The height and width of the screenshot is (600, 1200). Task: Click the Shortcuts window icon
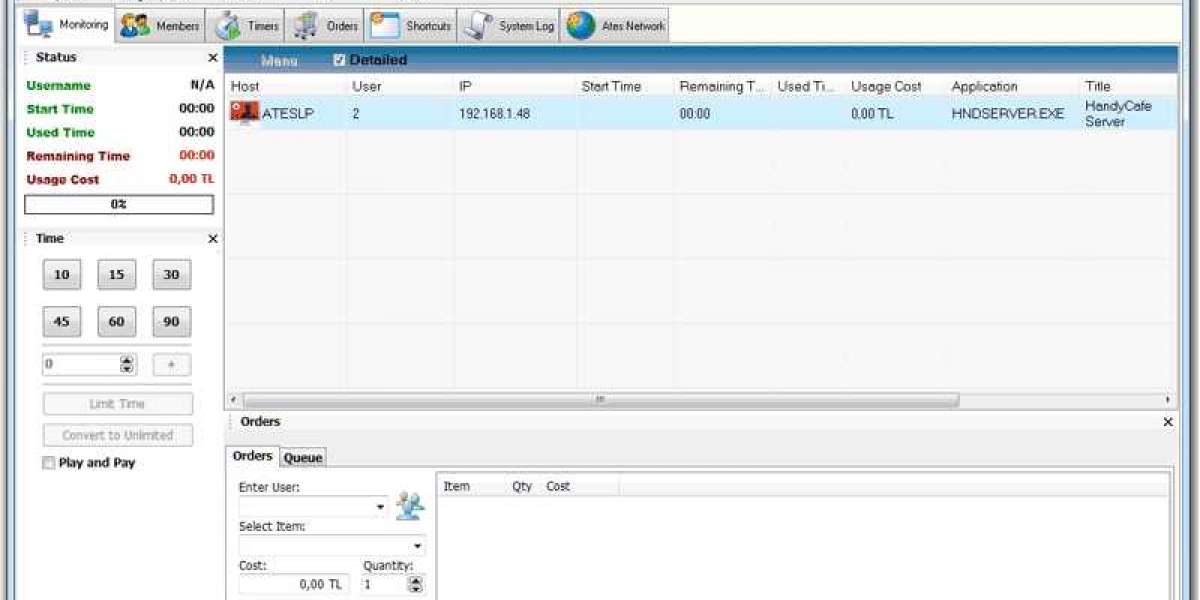[x=385, y=26]
